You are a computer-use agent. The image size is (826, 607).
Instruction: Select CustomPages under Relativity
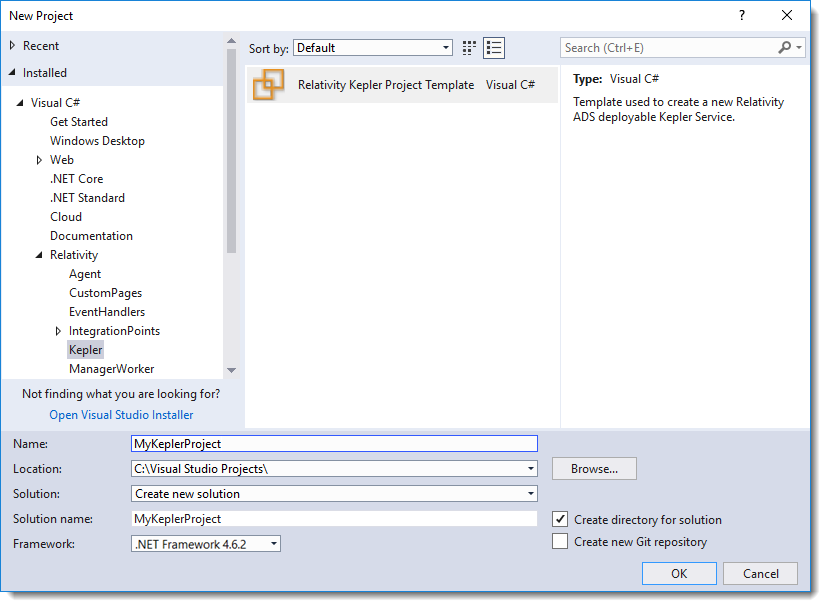(x=105, y=293)
